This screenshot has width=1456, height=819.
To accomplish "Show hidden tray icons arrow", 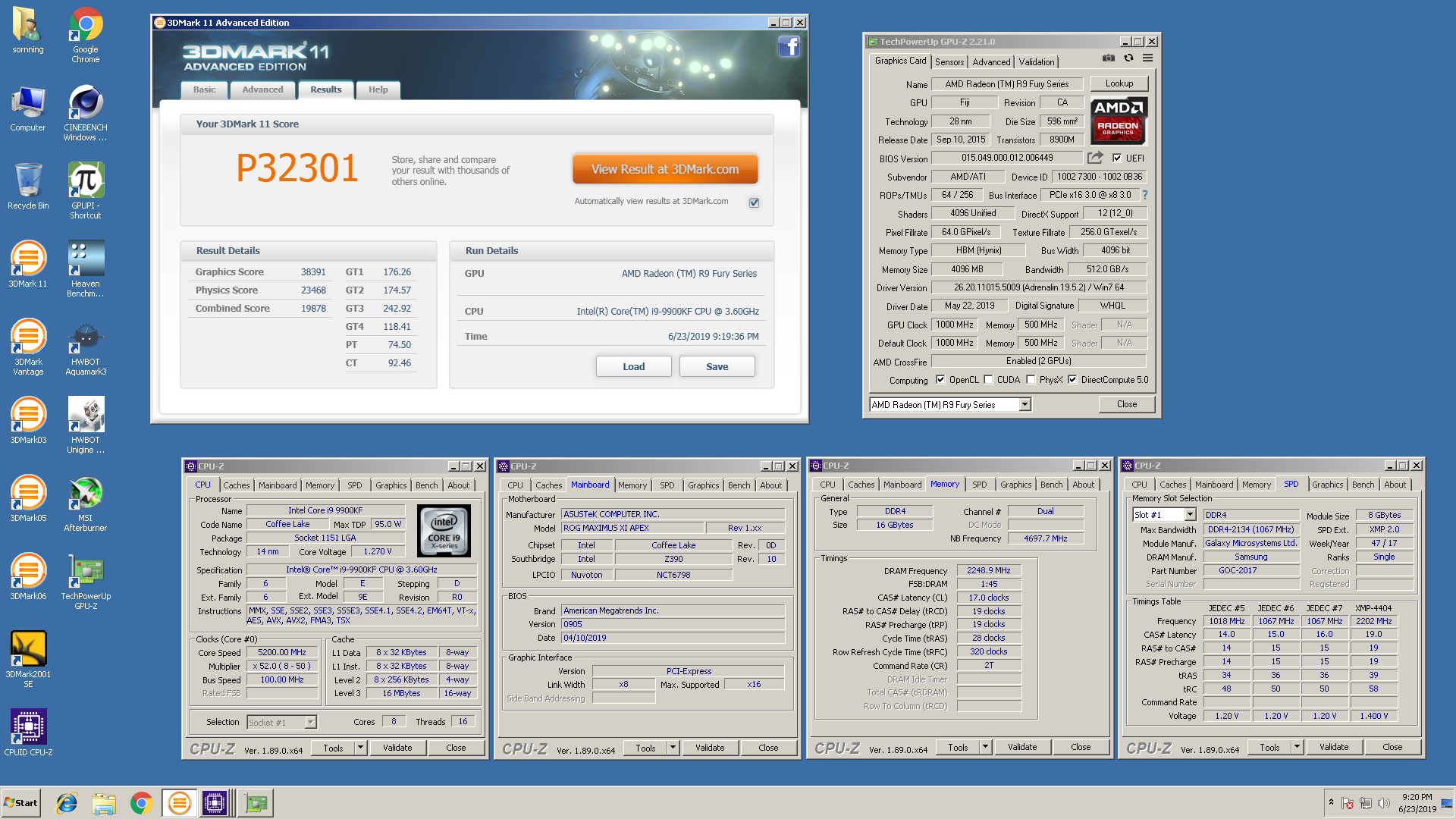I will [1331, 802].
